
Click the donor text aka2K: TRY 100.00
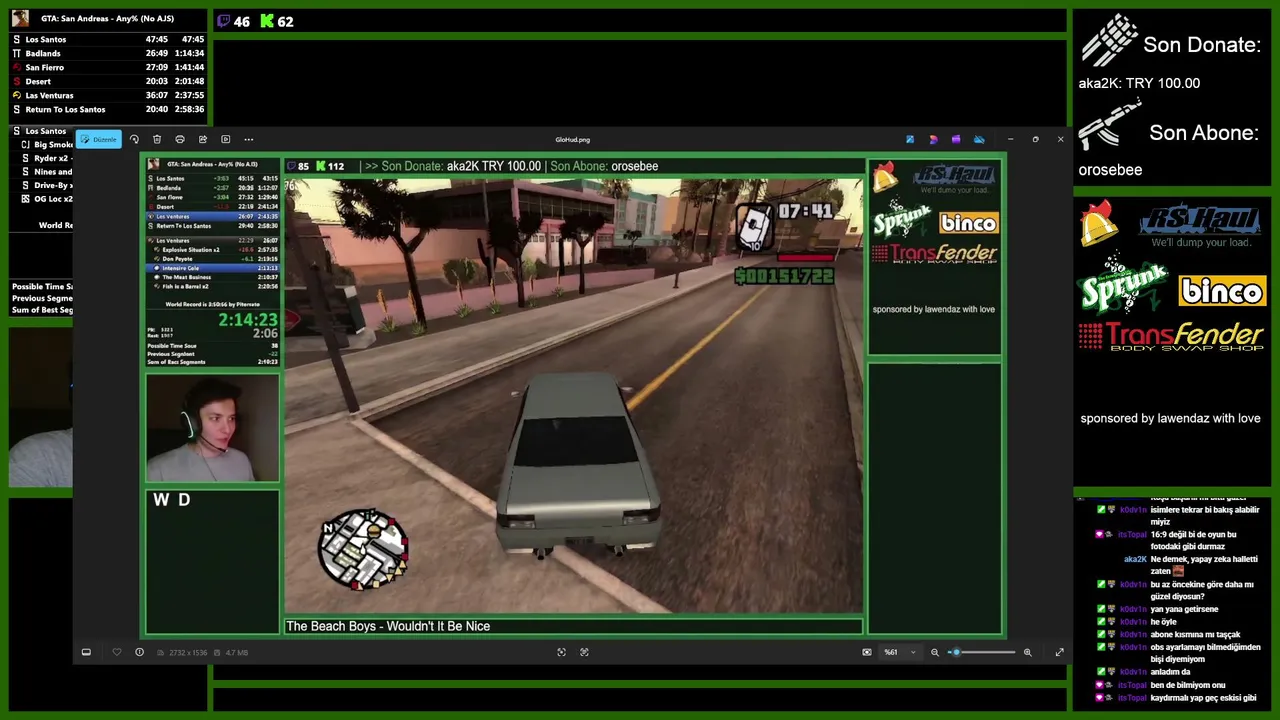click(x=1139, y=83)
